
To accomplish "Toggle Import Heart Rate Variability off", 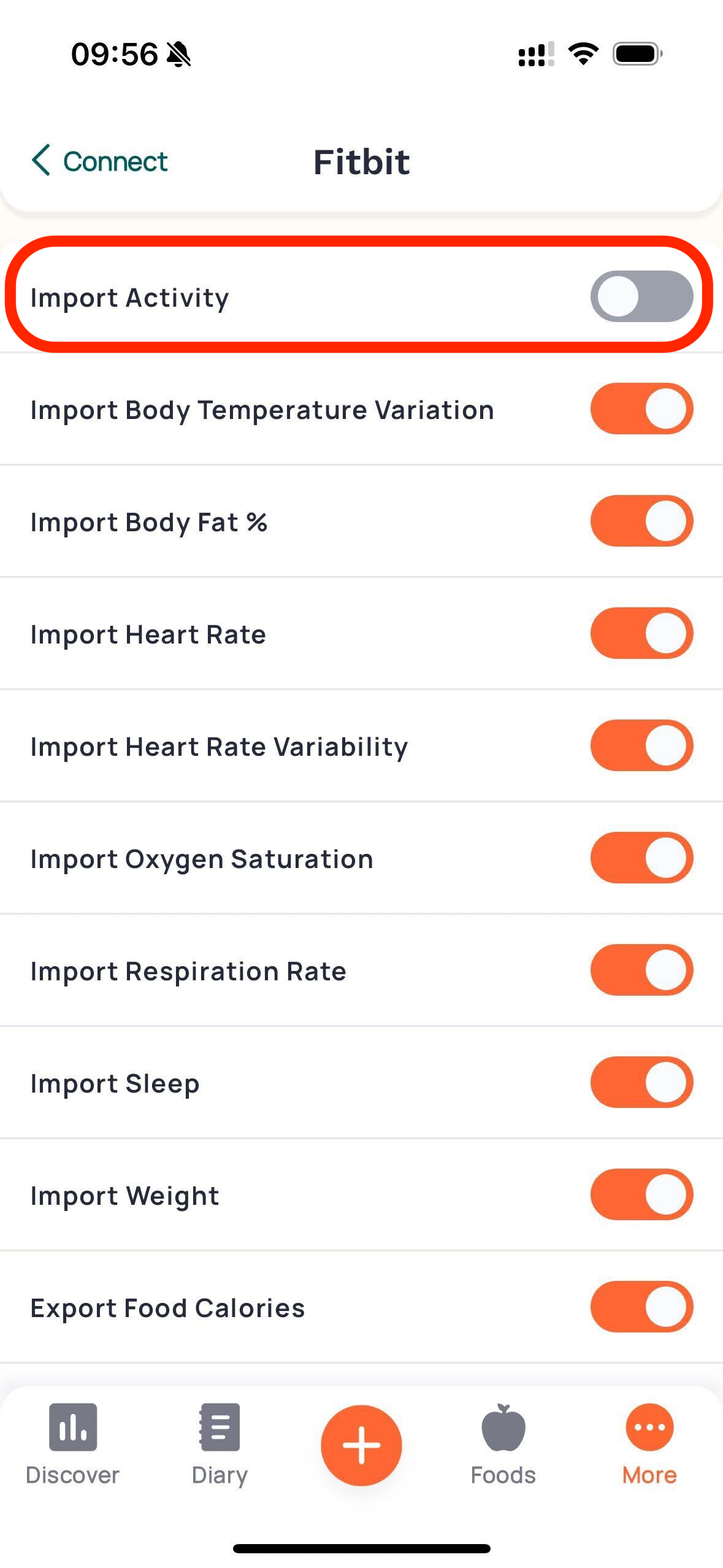I will point(641,745).
